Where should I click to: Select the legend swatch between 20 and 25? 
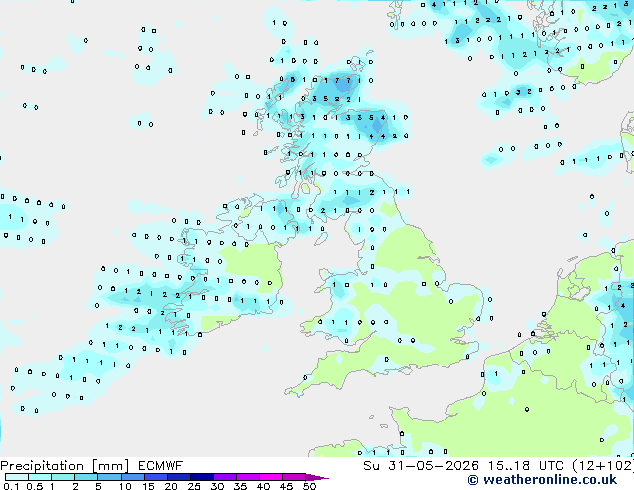click(x=179, y=477)
